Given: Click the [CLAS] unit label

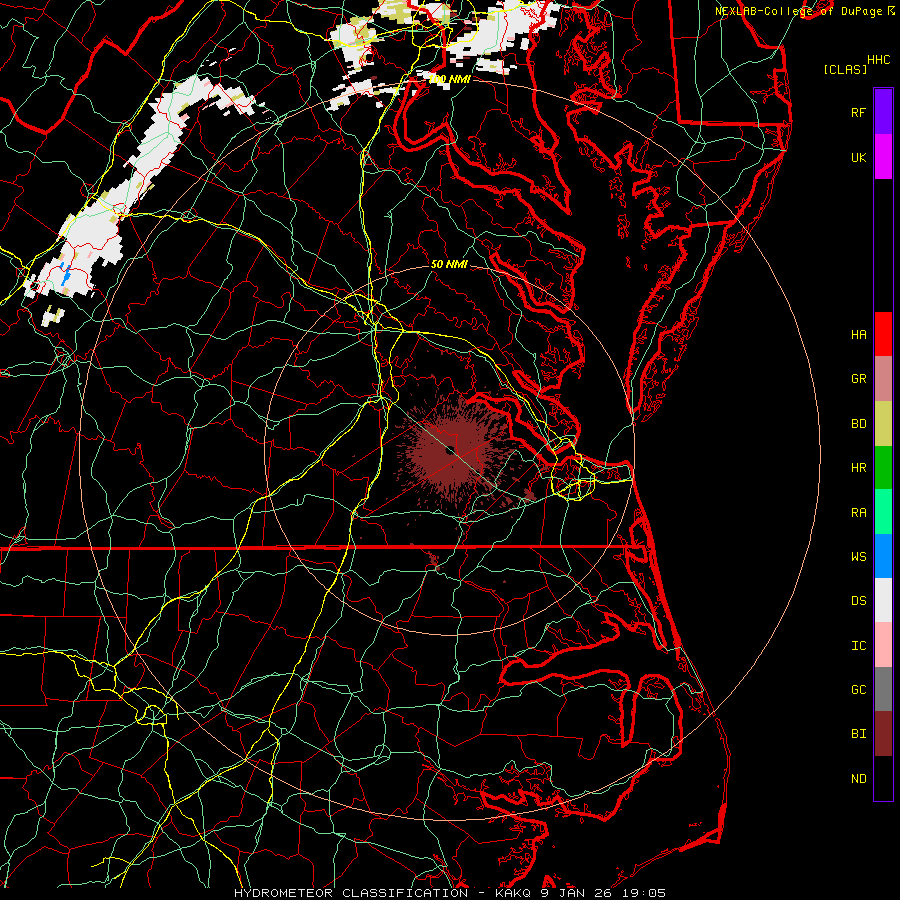Looking at the screenshot, I should (845, 69).
